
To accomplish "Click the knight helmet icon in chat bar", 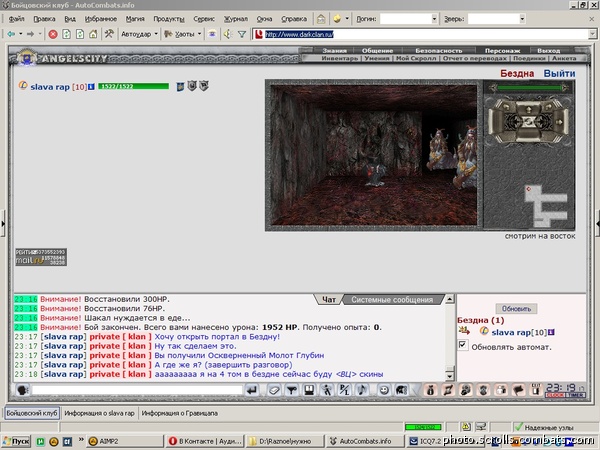I will point(401,390).
